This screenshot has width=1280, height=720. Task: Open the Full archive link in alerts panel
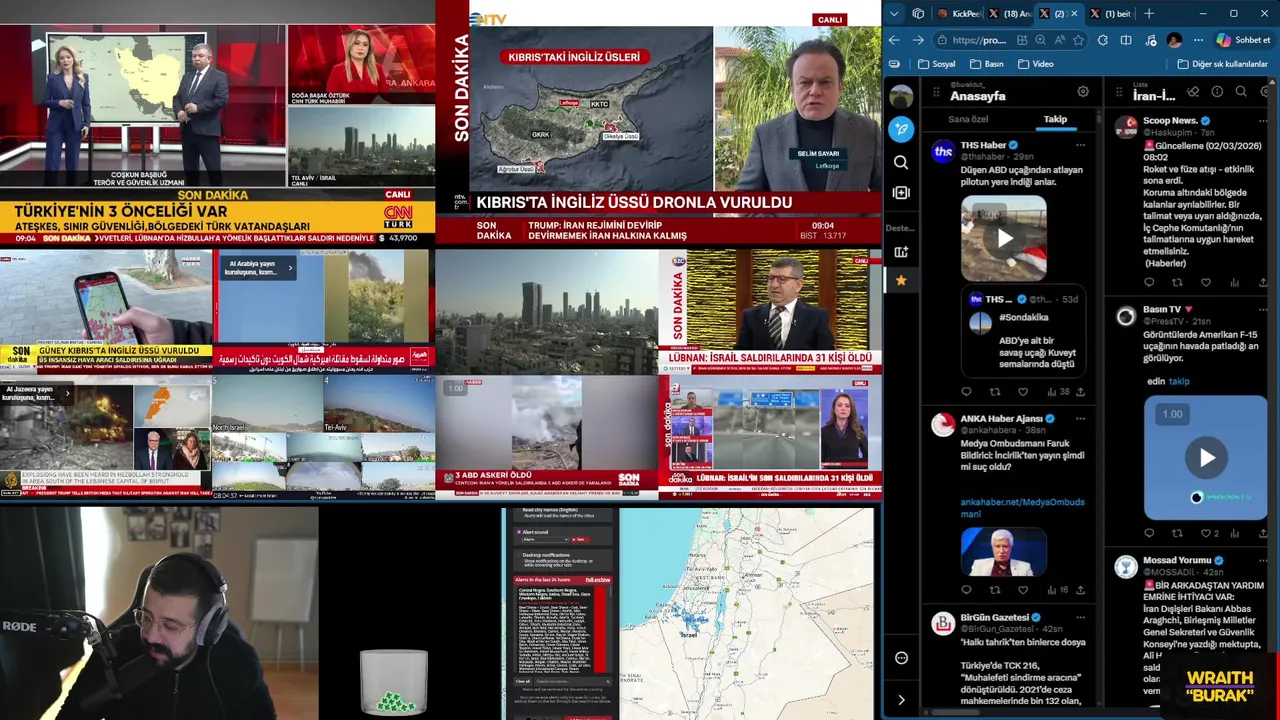click(x=598, y=580)
